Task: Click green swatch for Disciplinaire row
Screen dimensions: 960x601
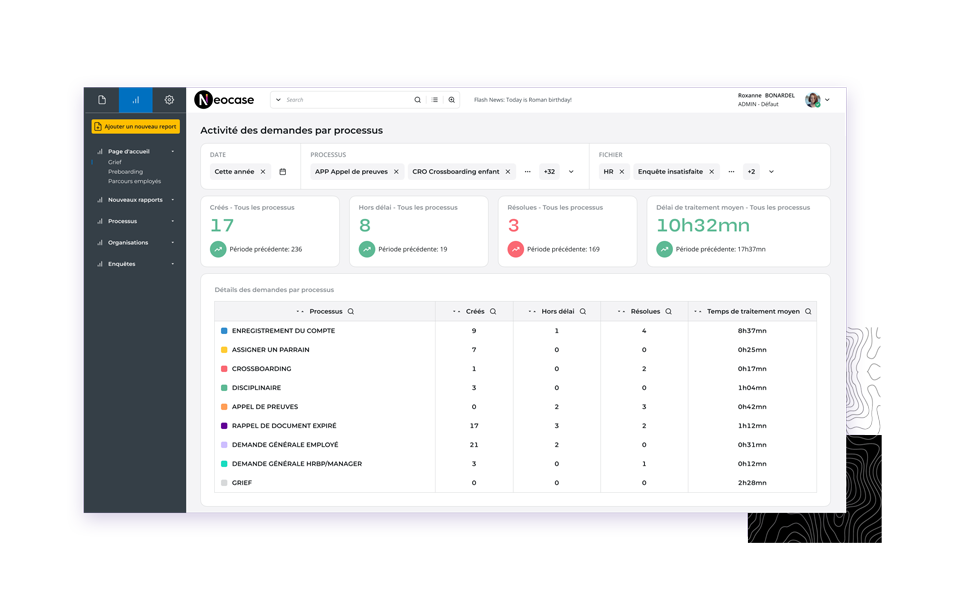Action: pos(224,387)
